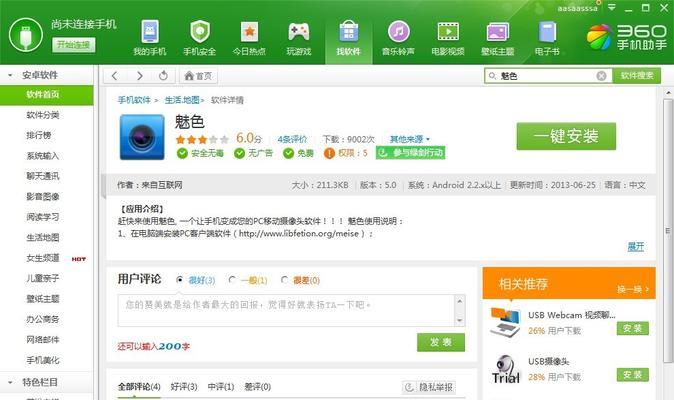The height and width of the screenshot is (400, 674).
Task: Click comment box scroll down arrow
Action: tap(460, 321)
